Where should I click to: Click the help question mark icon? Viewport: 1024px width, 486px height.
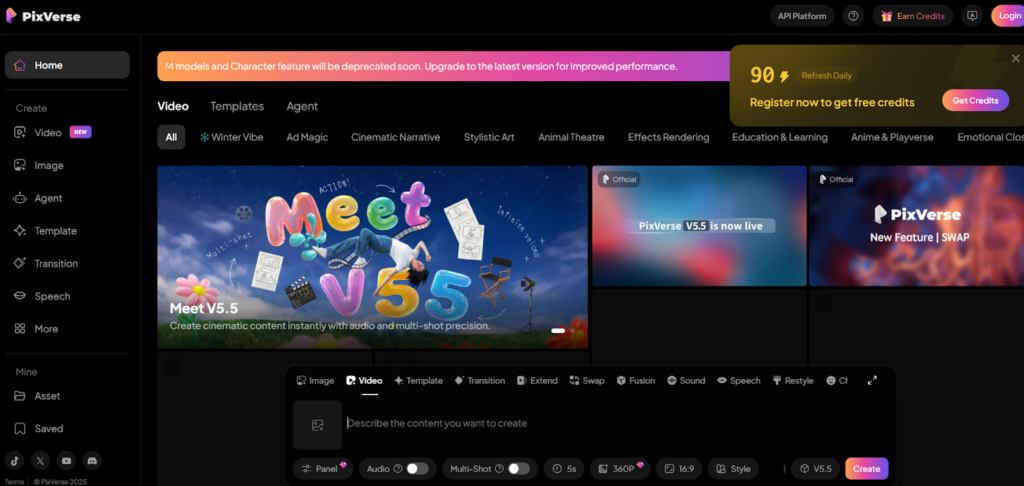point(853,16)
